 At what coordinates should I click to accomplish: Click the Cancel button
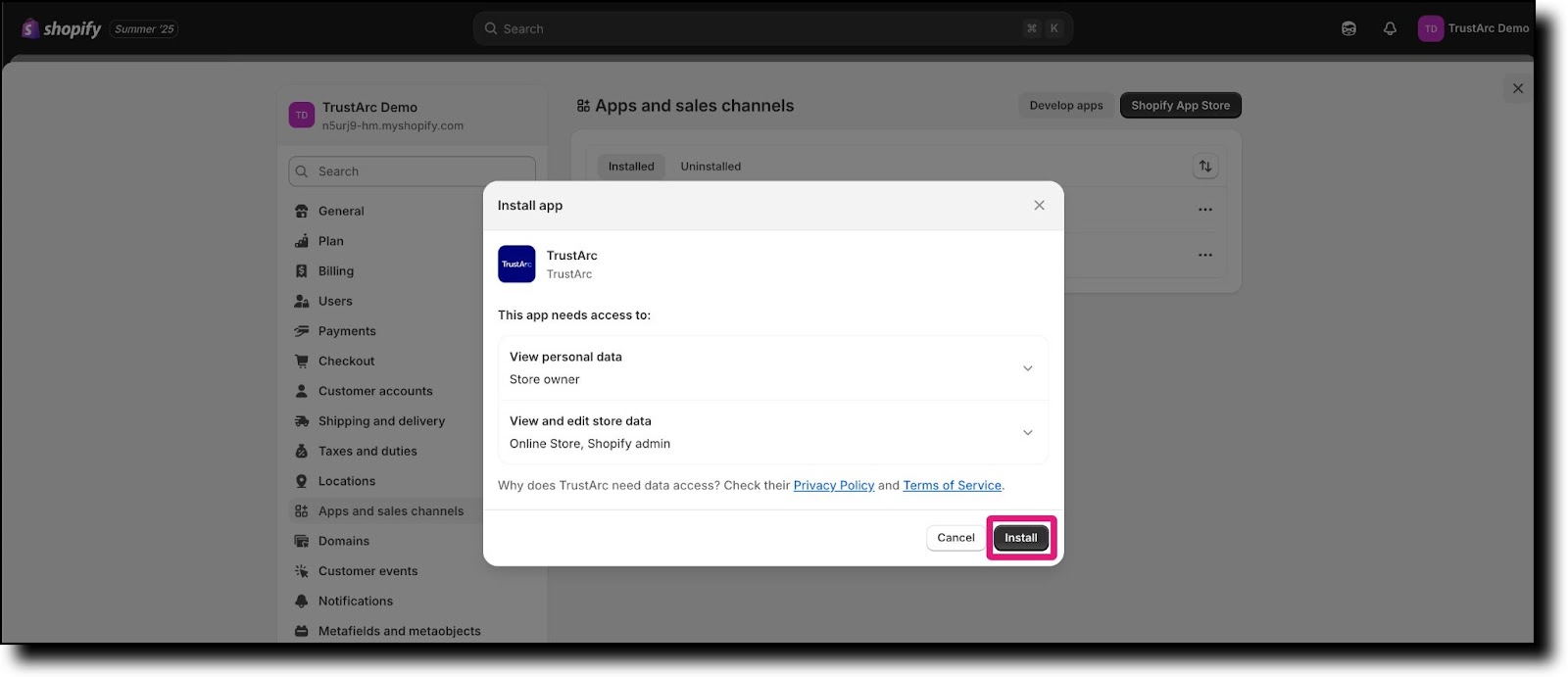[955, 538]
